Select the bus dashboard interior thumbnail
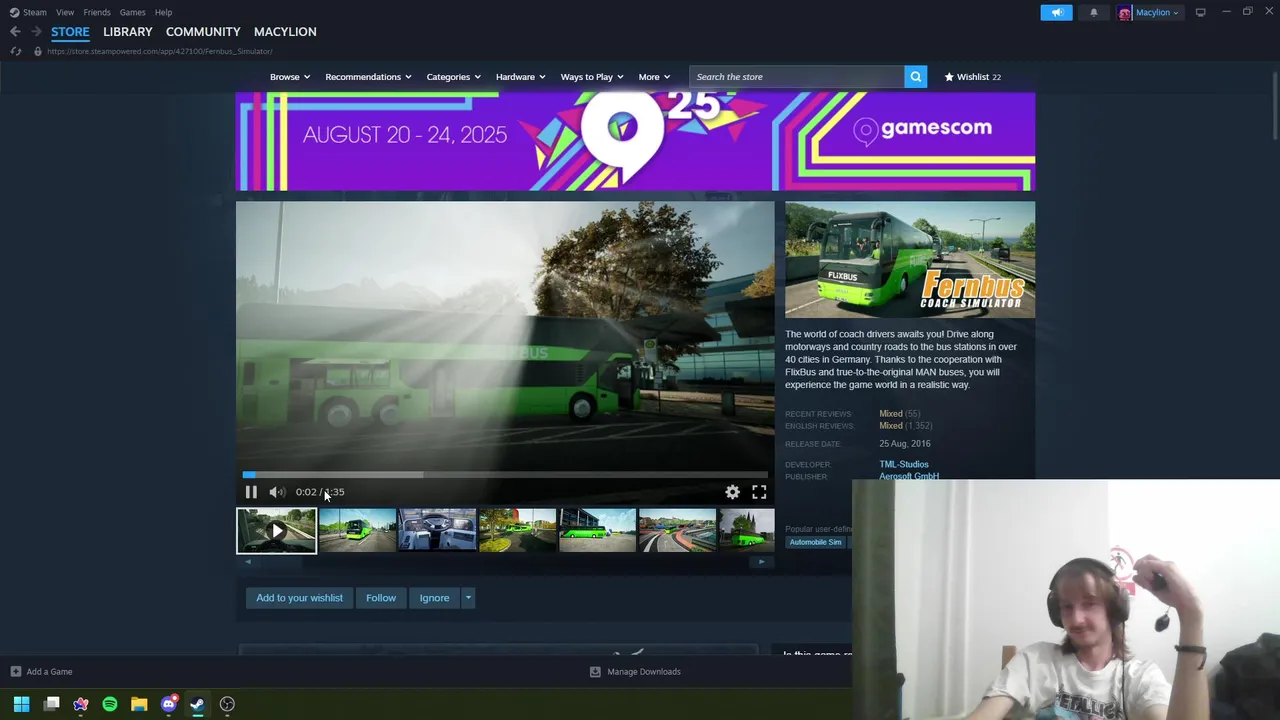Image resolution: width=1280 pixels, height=720 pixels. point(437,531)
